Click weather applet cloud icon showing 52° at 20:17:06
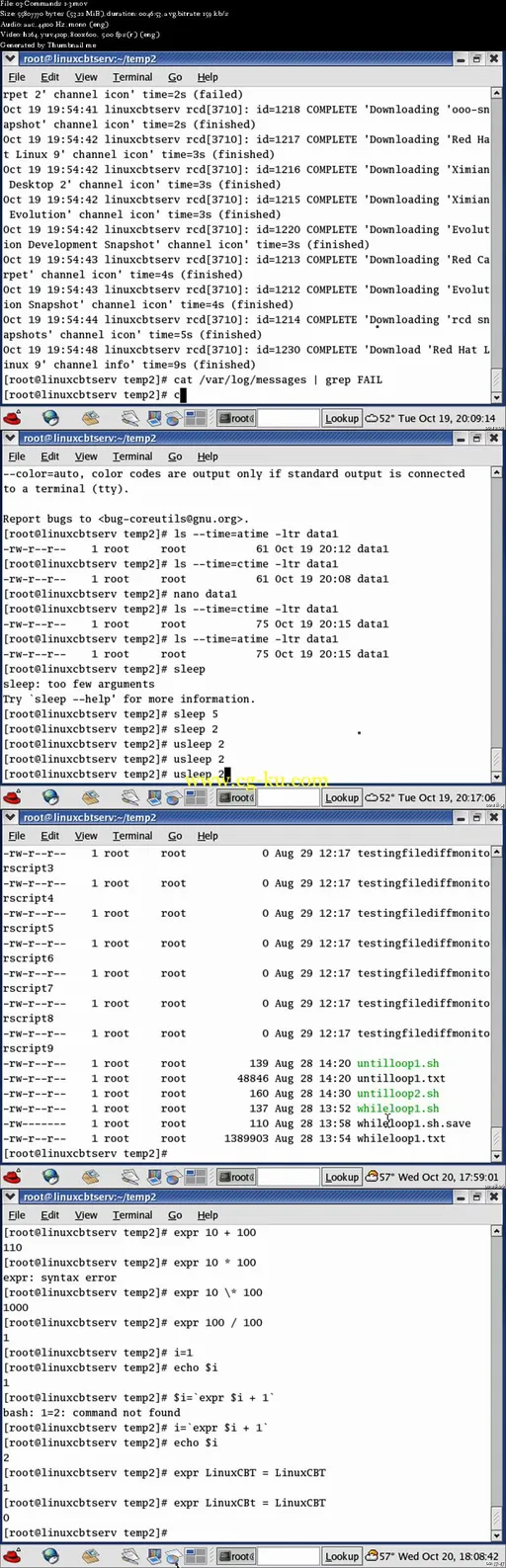Screen dimensions: 506x1568 click(372, 797)
